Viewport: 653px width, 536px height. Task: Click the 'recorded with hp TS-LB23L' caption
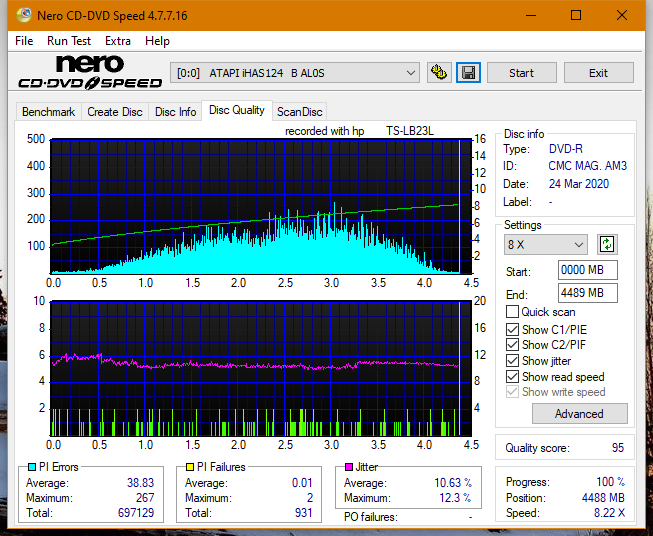coord(359,131)
